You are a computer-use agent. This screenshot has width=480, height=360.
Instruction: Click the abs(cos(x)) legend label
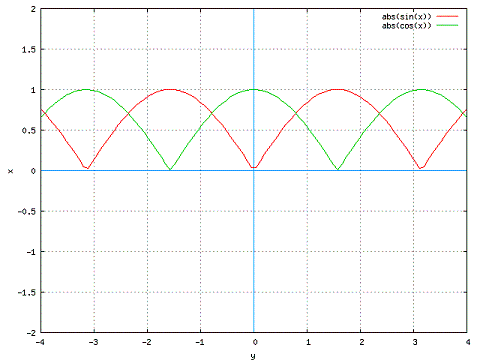tap(406, 25)
